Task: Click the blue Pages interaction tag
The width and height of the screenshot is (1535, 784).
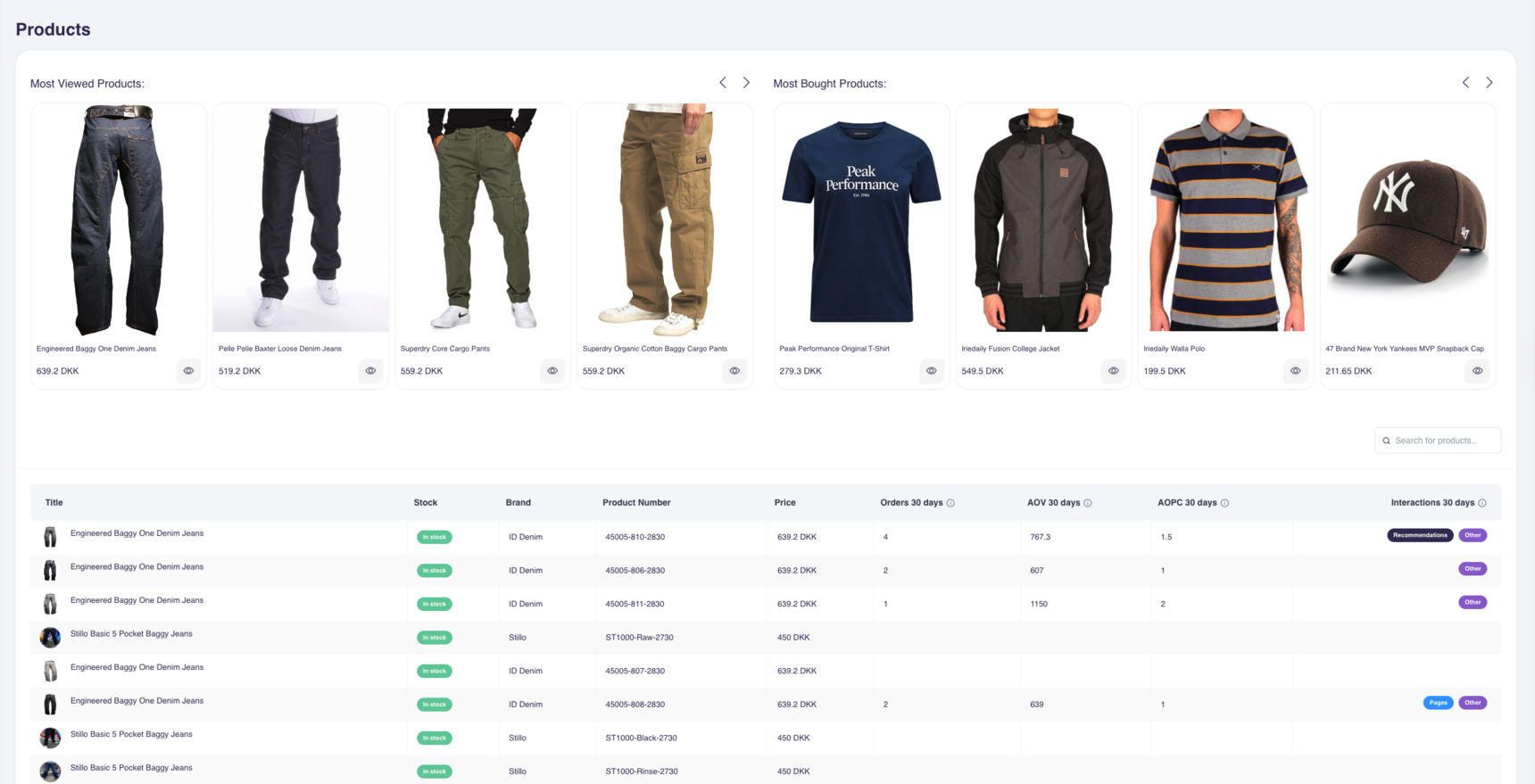Action: [x=1438, y=703]
